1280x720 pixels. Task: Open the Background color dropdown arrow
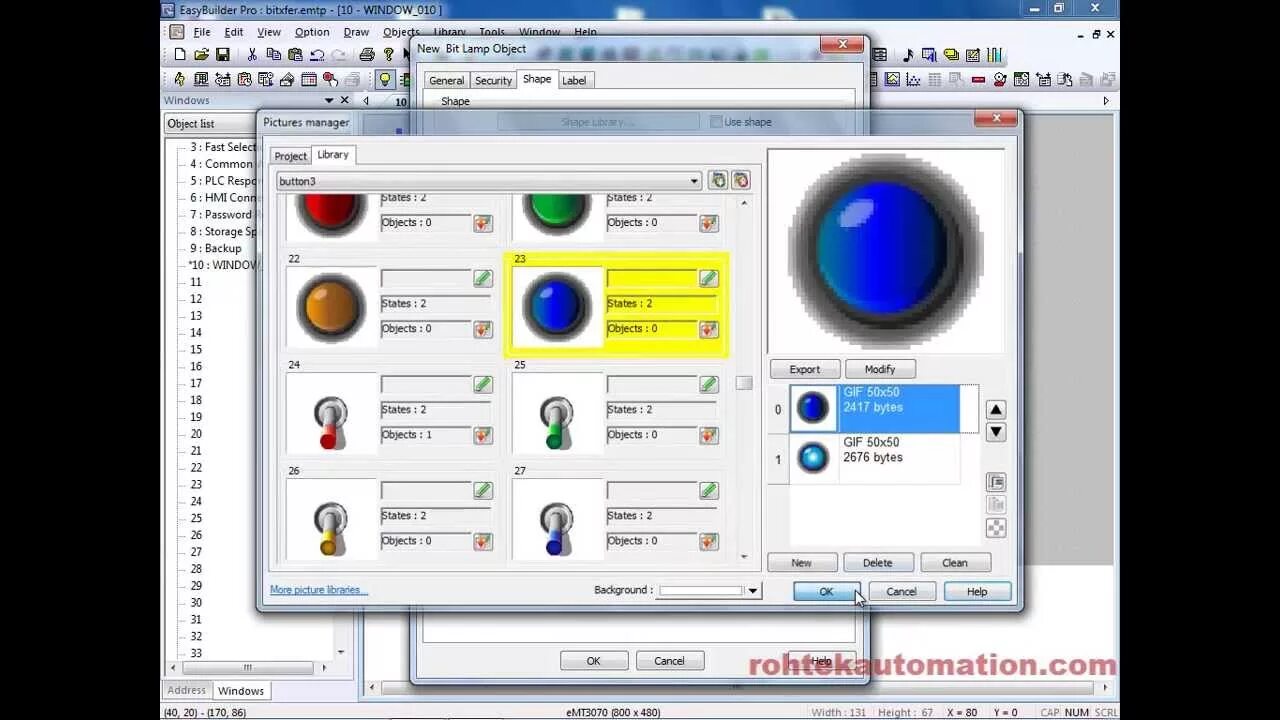pyautogui.click(x=753, y=591)
